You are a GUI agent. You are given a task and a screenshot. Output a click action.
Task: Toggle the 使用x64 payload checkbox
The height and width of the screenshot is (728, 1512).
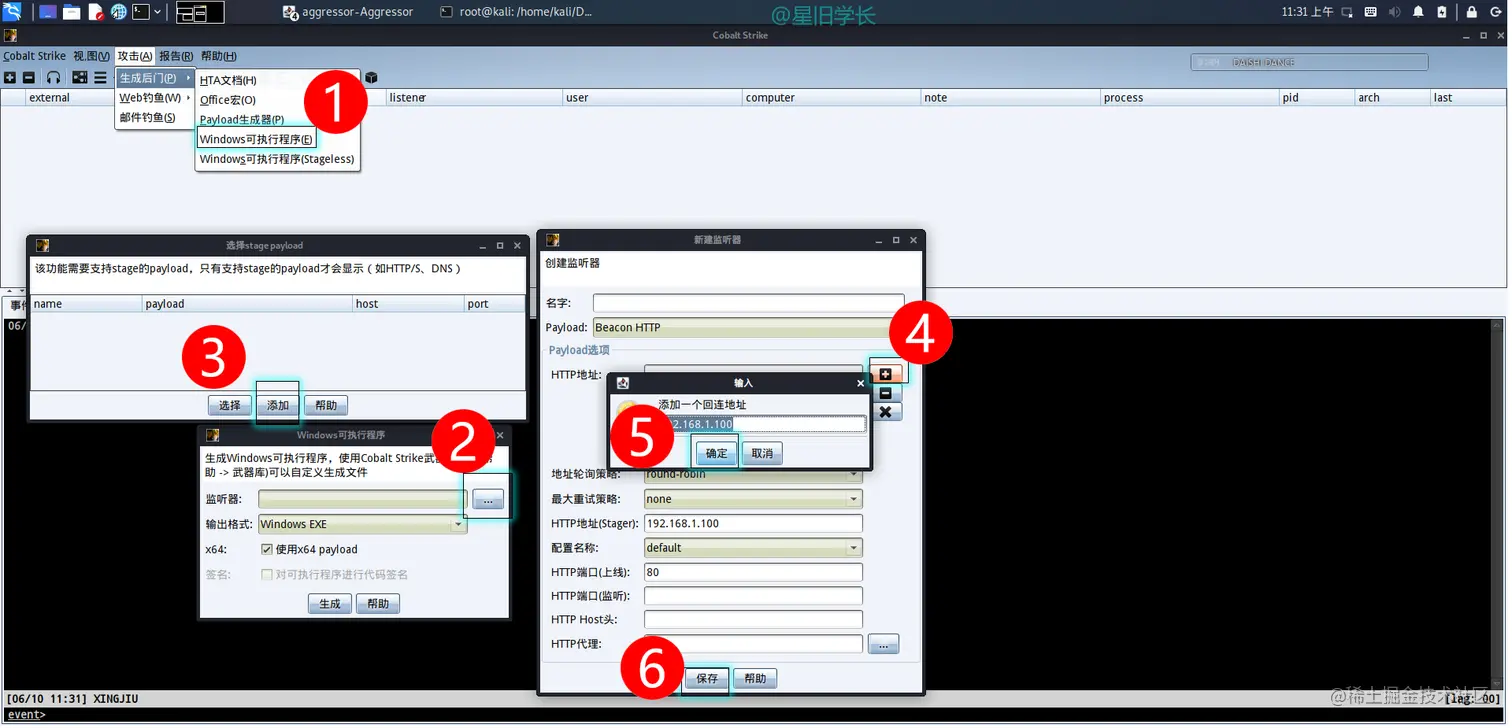[267, 549]
